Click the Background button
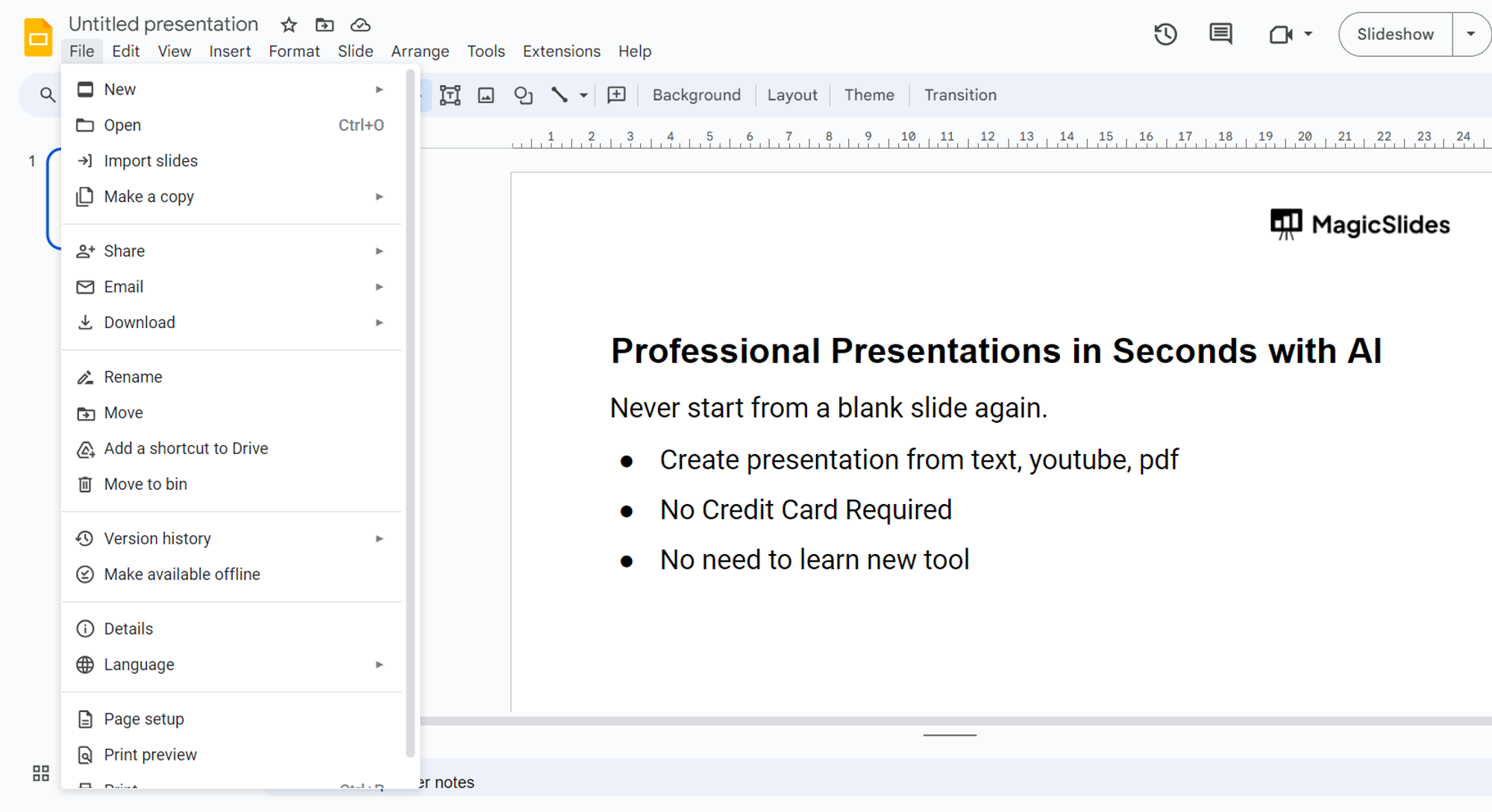This screenshot has width=1492, height=812. (x=696, y=95)
